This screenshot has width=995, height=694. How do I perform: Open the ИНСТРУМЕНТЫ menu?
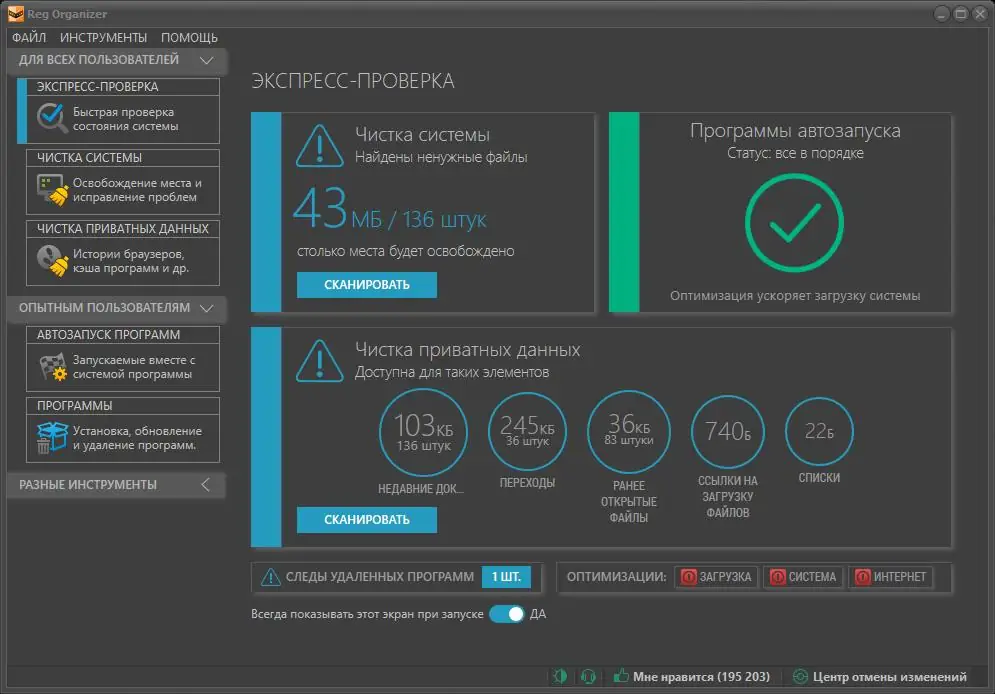pos(105,37)
